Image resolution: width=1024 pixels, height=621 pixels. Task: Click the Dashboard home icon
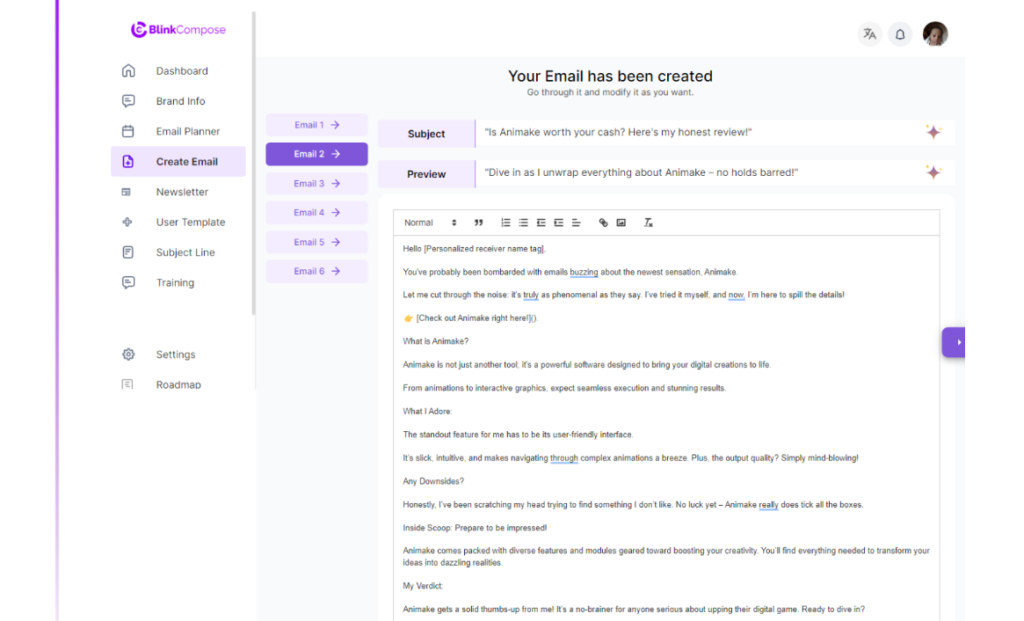pos(128,71)
